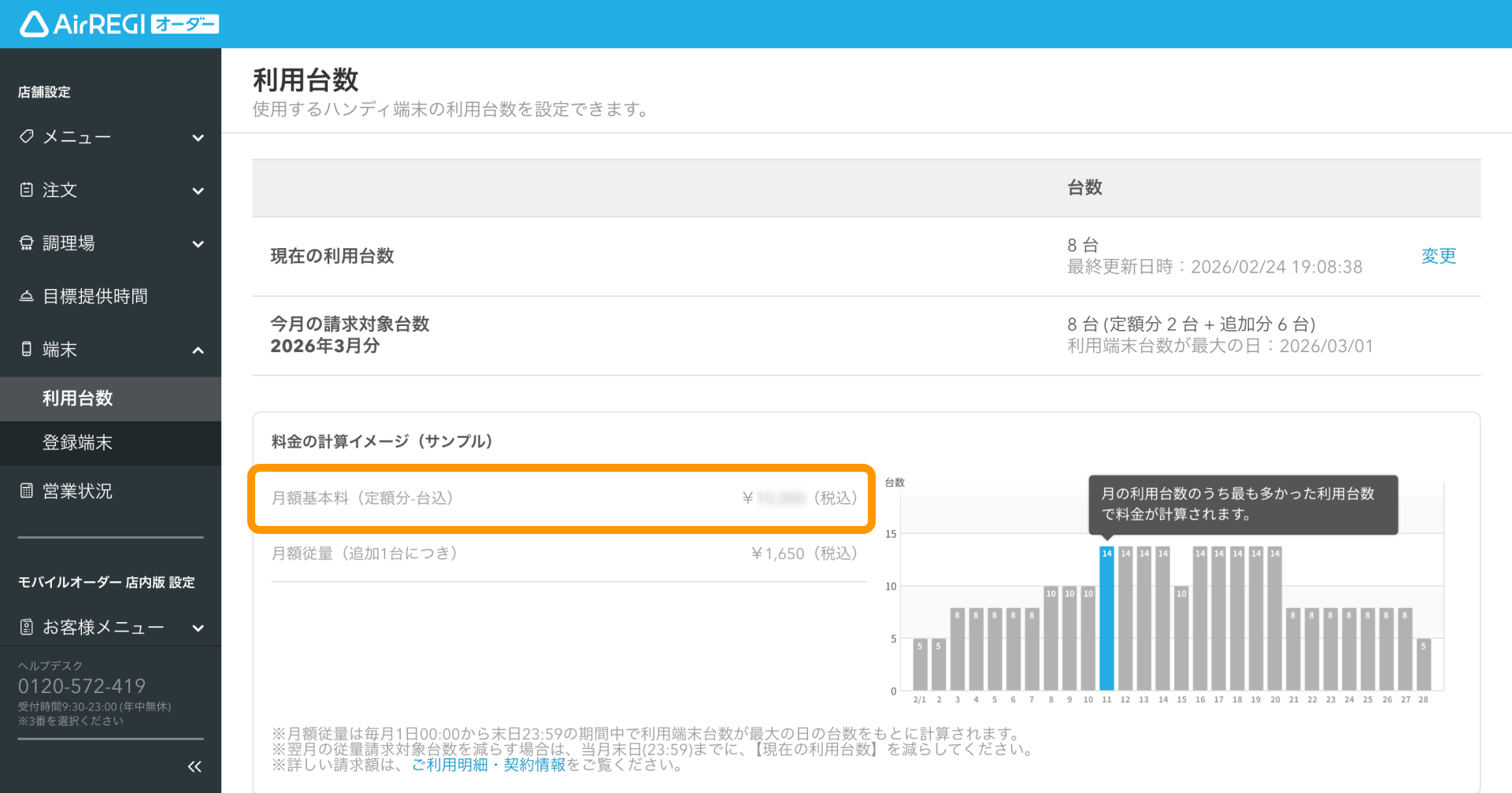This screenshot has height=793, width=1512.
Task: Click the 目標提供時間 serving dish icon
Action: tap(27, 296)
